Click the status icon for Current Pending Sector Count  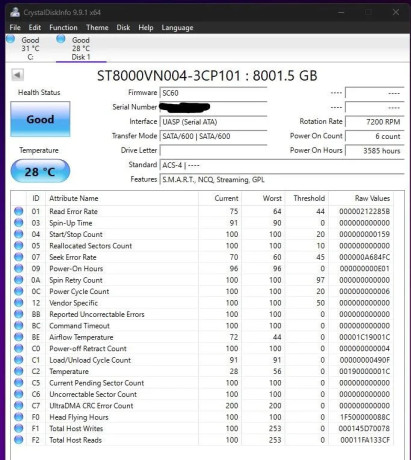pyautogui.click(x=19, y=383)
